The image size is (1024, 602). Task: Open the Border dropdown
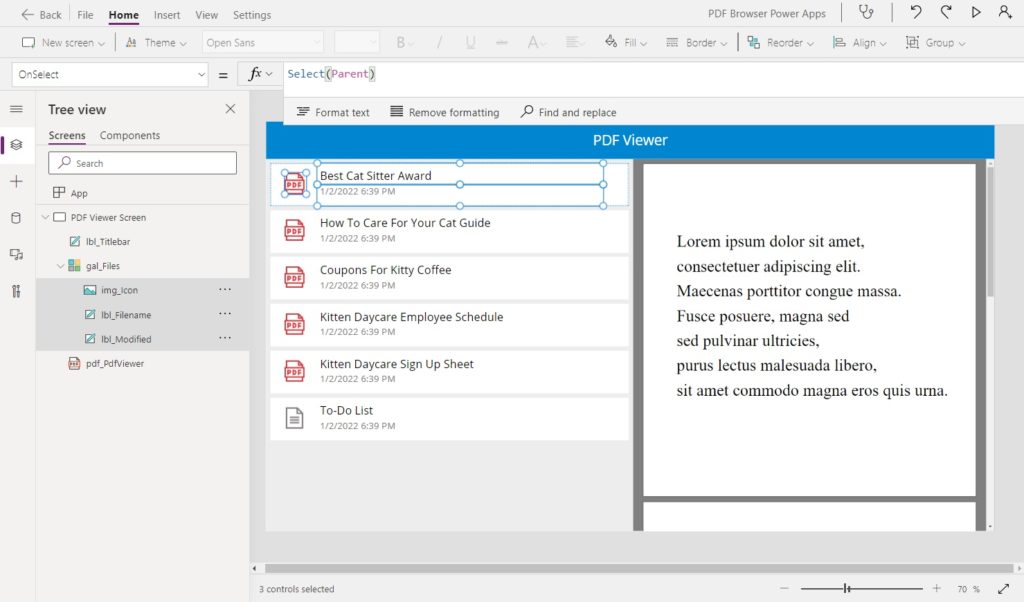pos(696,42)
